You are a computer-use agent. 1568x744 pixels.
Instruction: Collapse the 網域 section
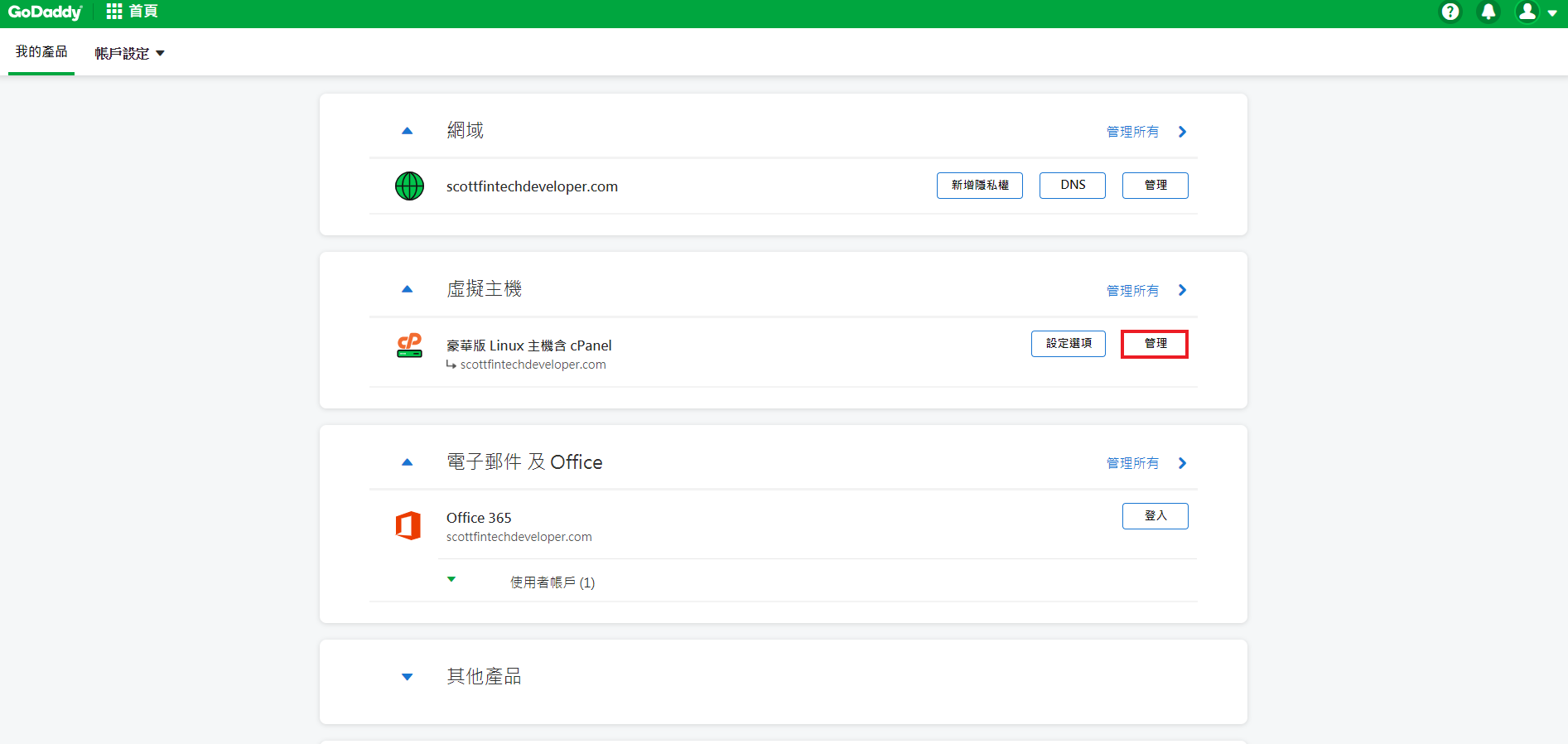tap(407, 131)
